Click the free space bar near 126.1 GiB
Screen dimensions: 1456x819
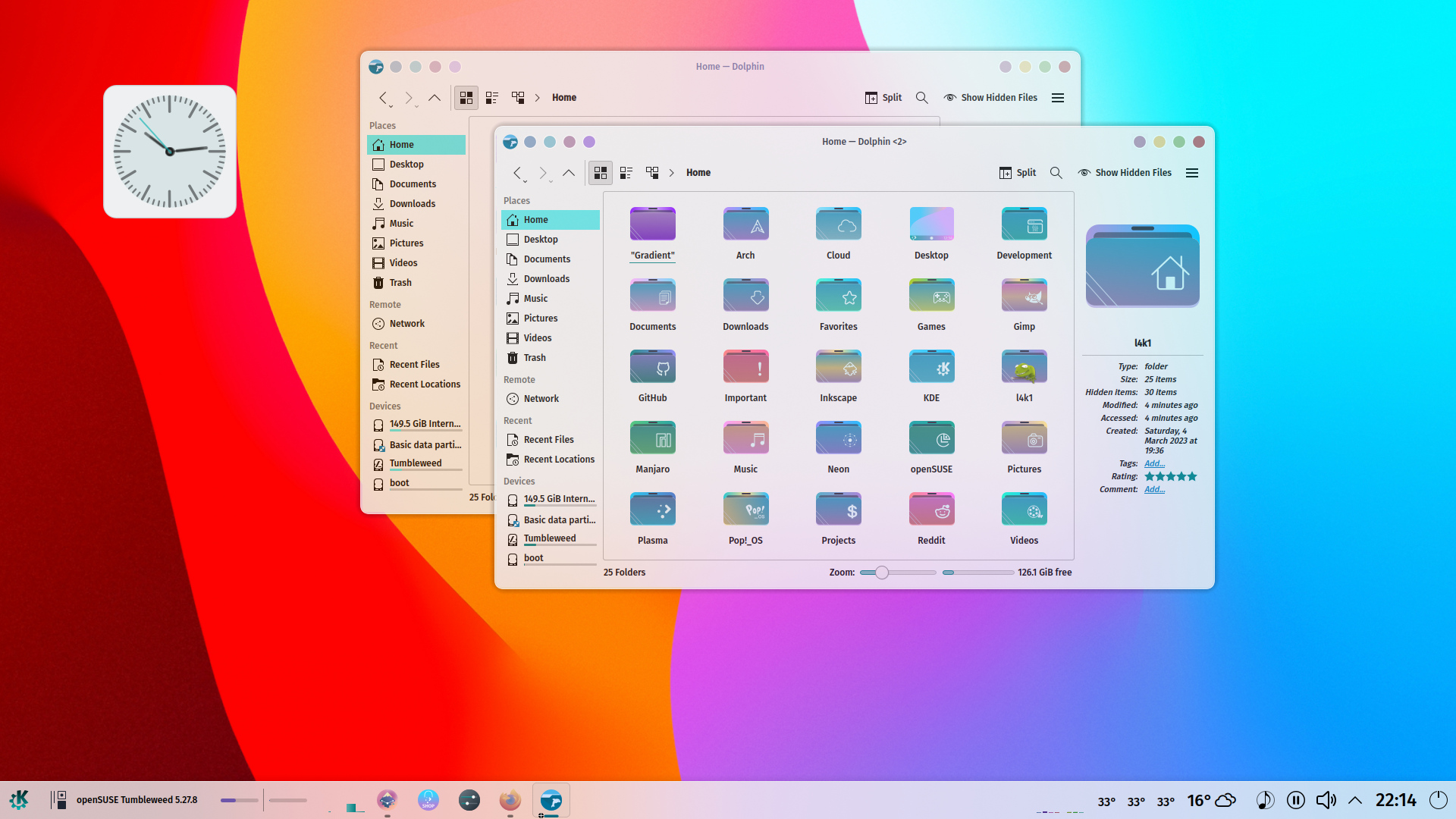point(978,573)
